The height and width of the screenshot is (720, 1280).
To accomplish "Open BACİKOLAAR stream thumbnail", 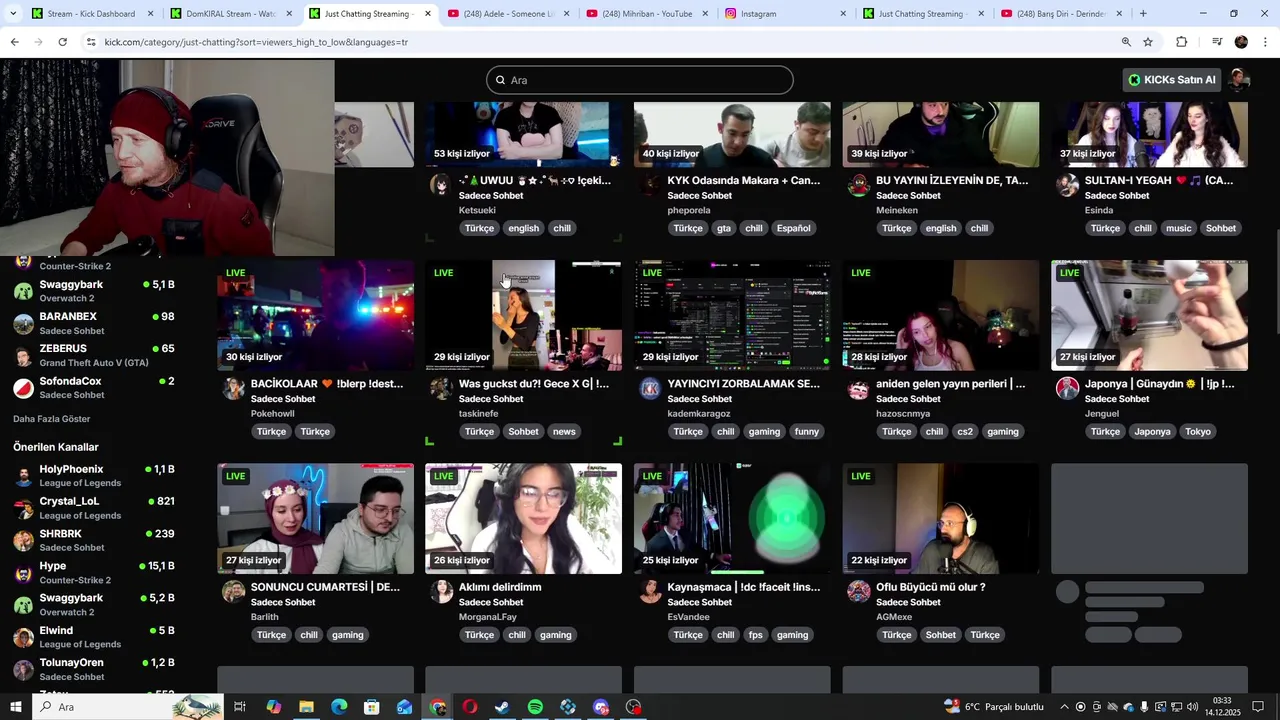I will coord(315,316).
